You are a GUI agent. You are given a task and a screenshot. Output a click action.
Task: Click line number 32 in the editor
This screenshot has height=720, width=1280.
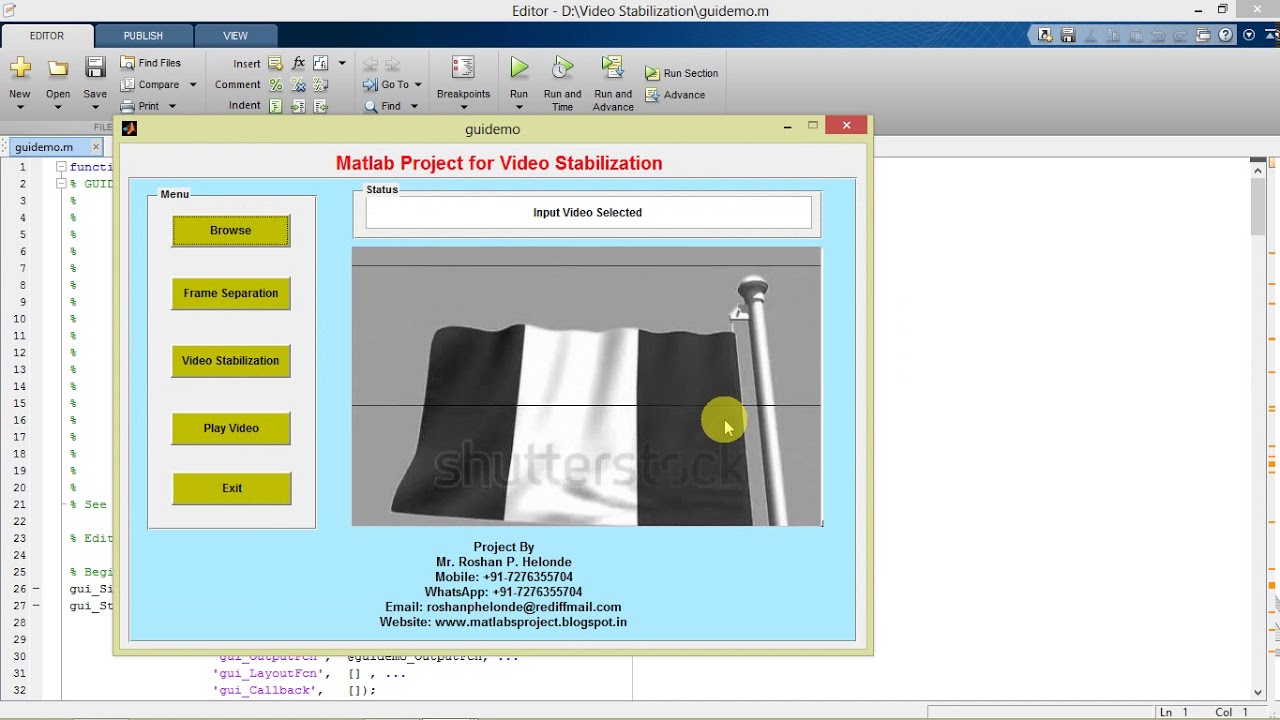(20, 690)
